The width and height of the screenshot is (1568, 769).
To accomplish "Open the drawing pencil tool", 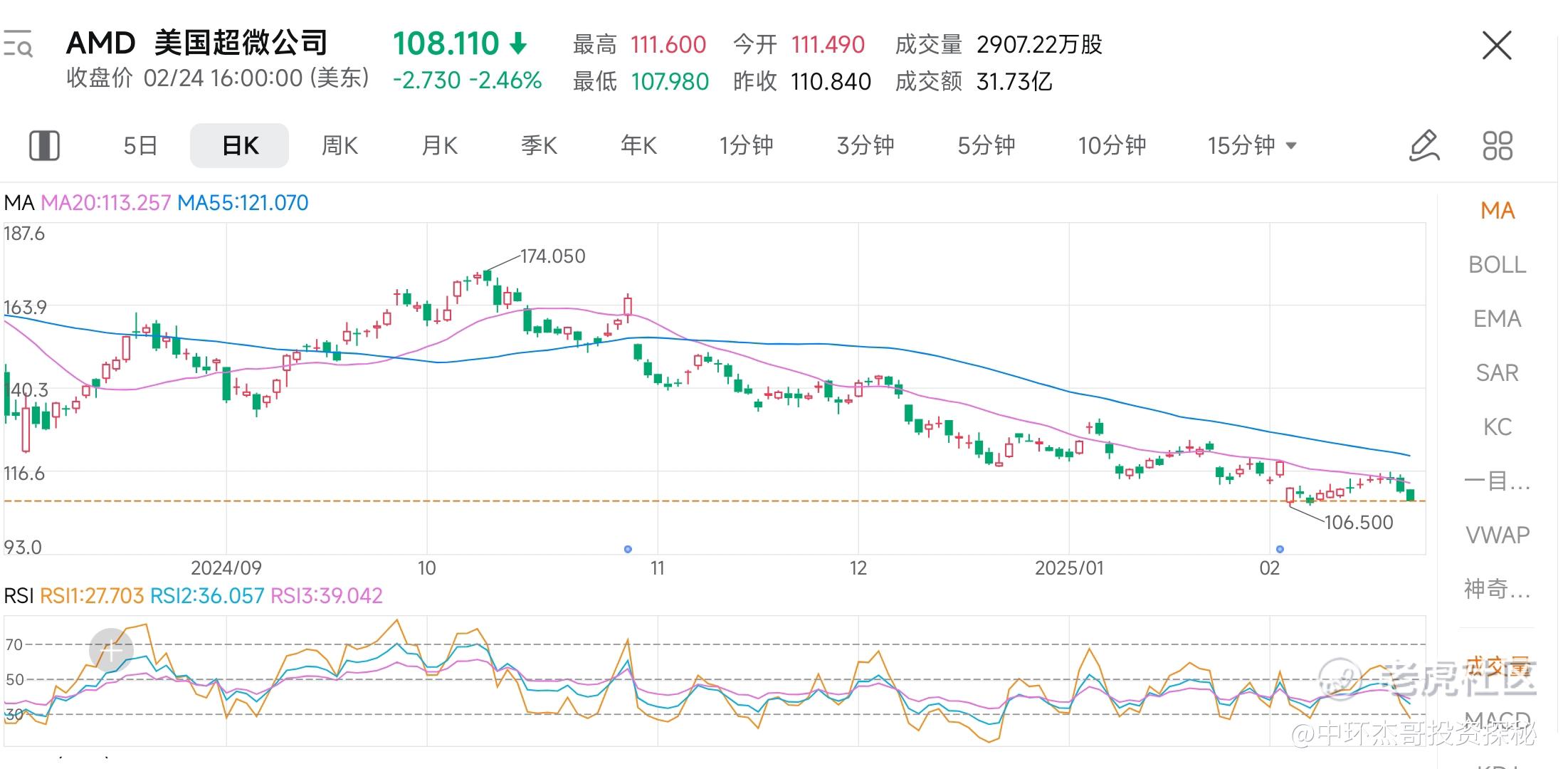I will (x=1425, y=145).
